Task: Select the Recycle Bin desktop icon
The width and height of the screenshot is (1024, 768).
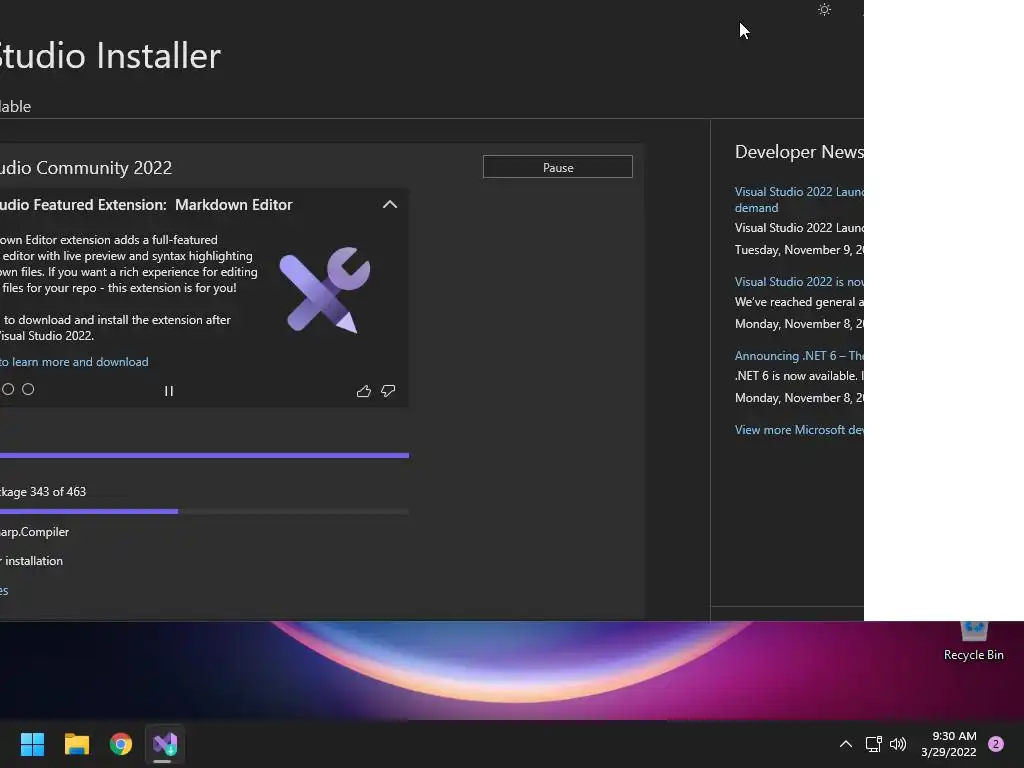Action: [974, 642]
